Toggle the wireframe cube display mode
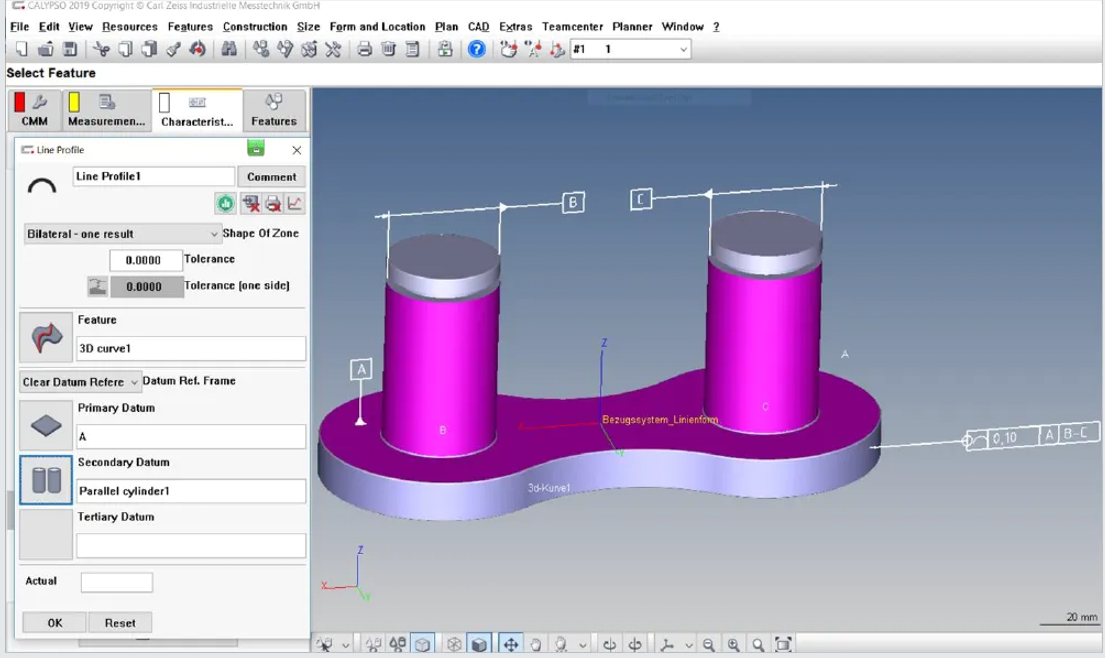This screenshot has width=1105, height=658. pos(455,644)
